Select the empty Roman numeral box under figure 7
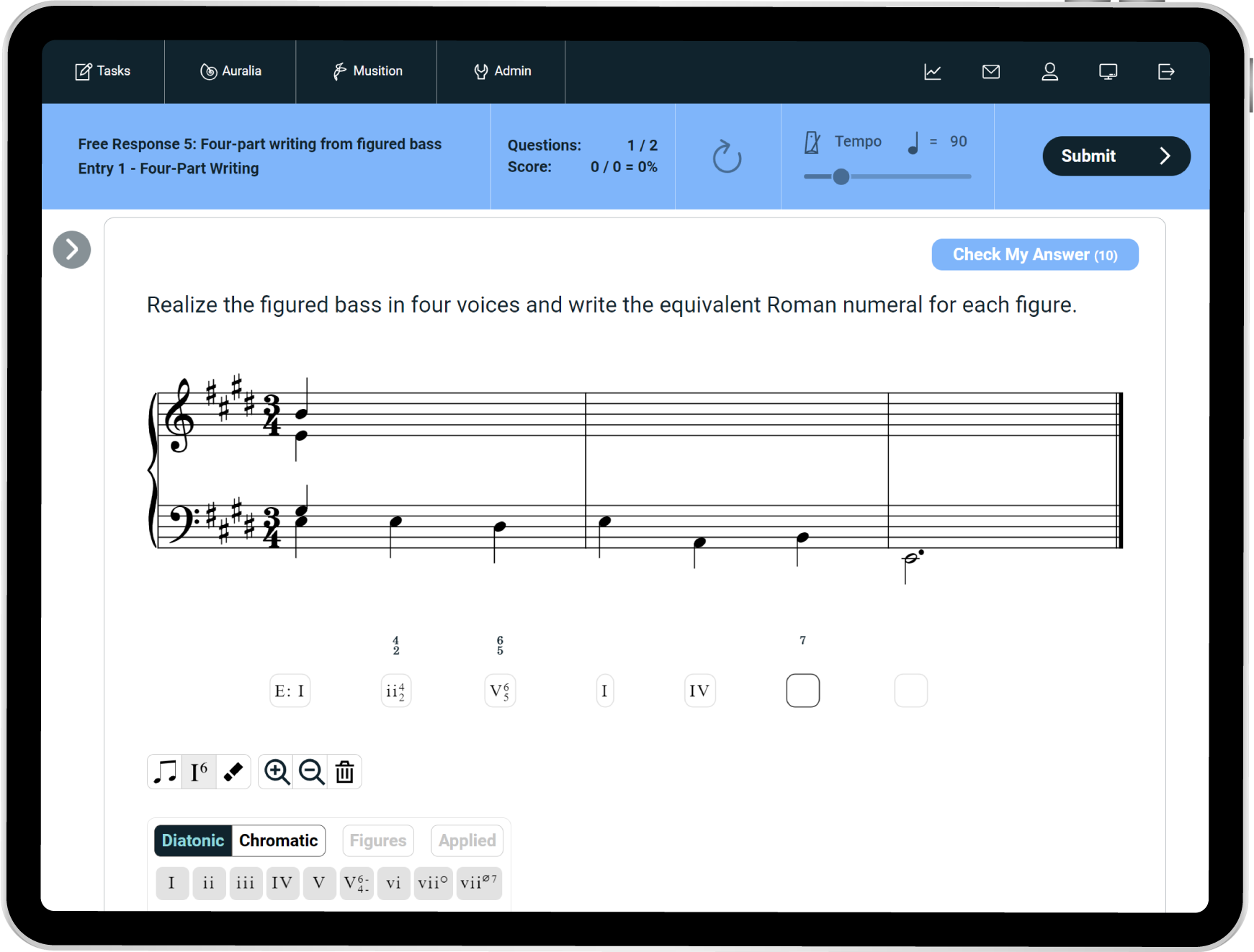Viewport: 1254px width, 952px height. click(802, 691)
